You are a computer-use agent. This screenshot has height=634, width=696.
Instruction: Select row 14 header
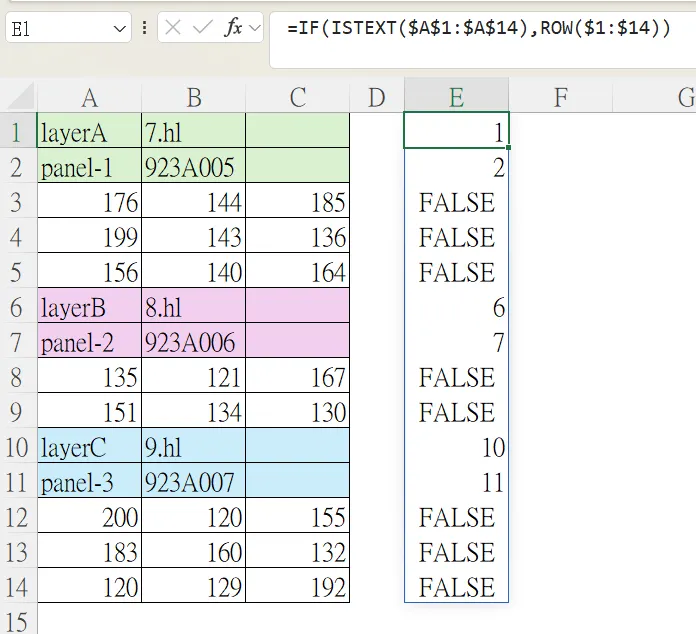pos(19,586)
